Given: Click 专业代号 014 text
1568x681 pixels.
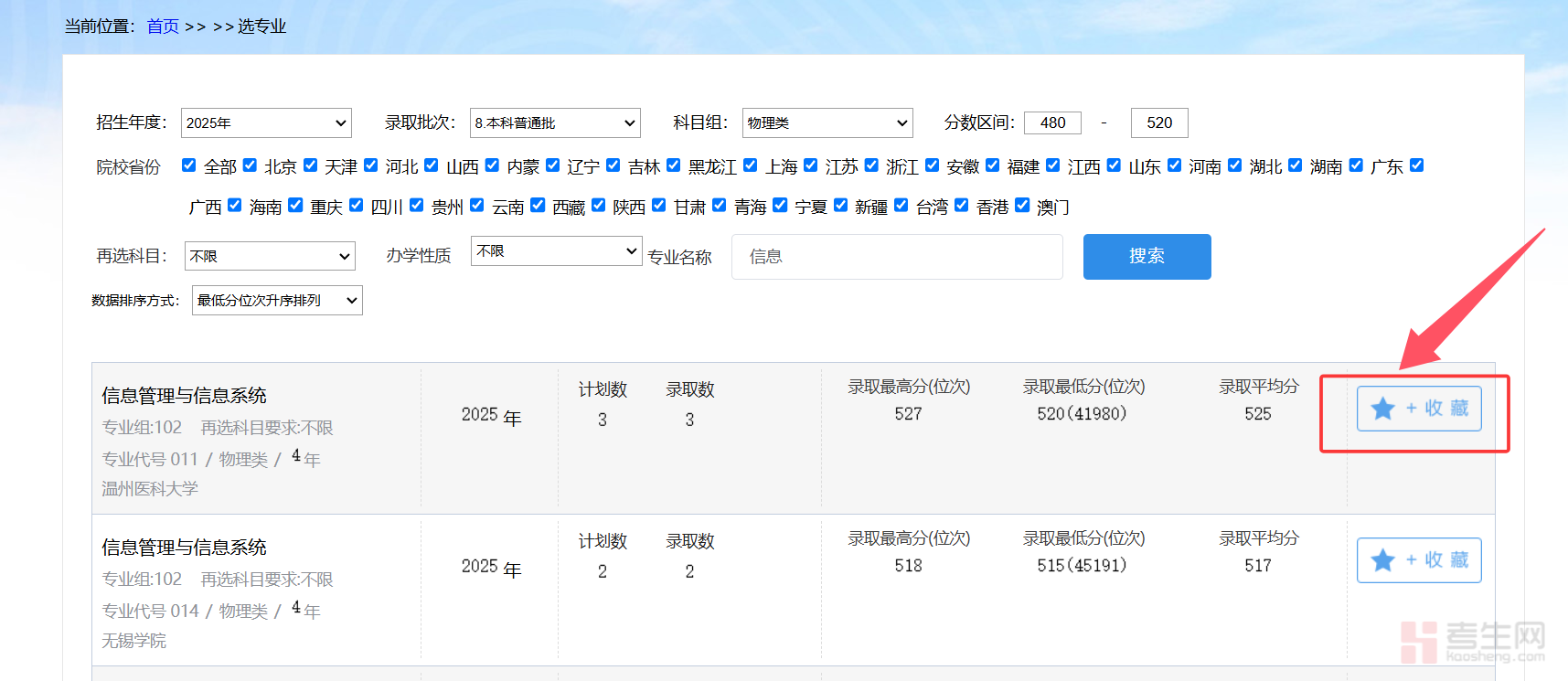Looking at the screenshot, I should 150,611.
